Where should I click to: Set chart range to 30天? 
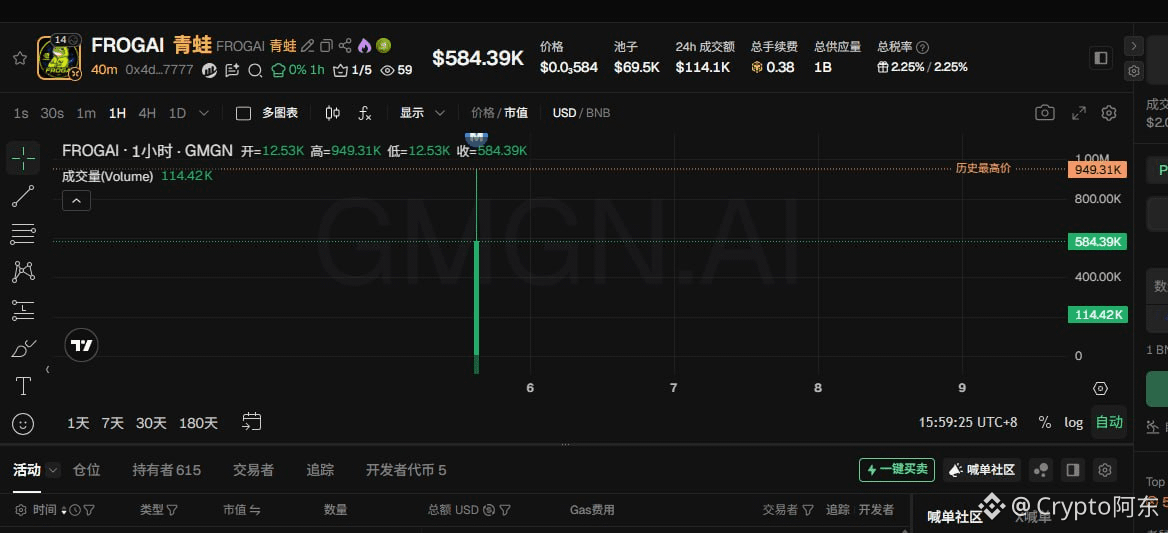[x=151, y=423]
